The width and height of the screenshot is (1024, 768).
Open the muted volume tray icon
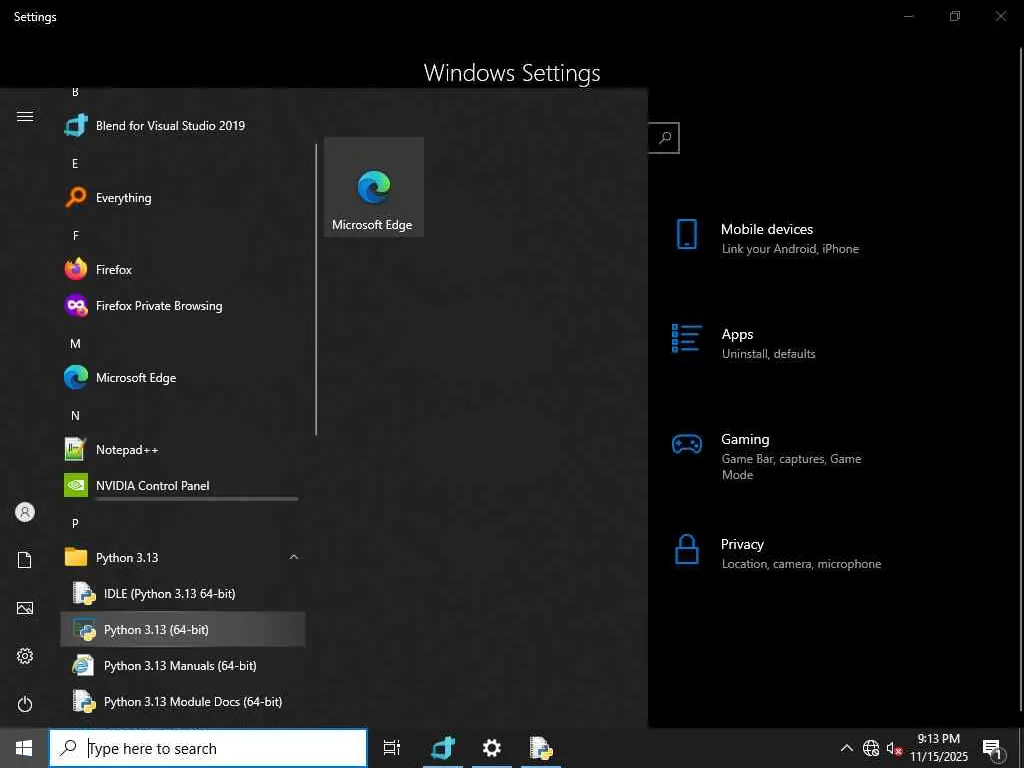(x=894, y=748)
